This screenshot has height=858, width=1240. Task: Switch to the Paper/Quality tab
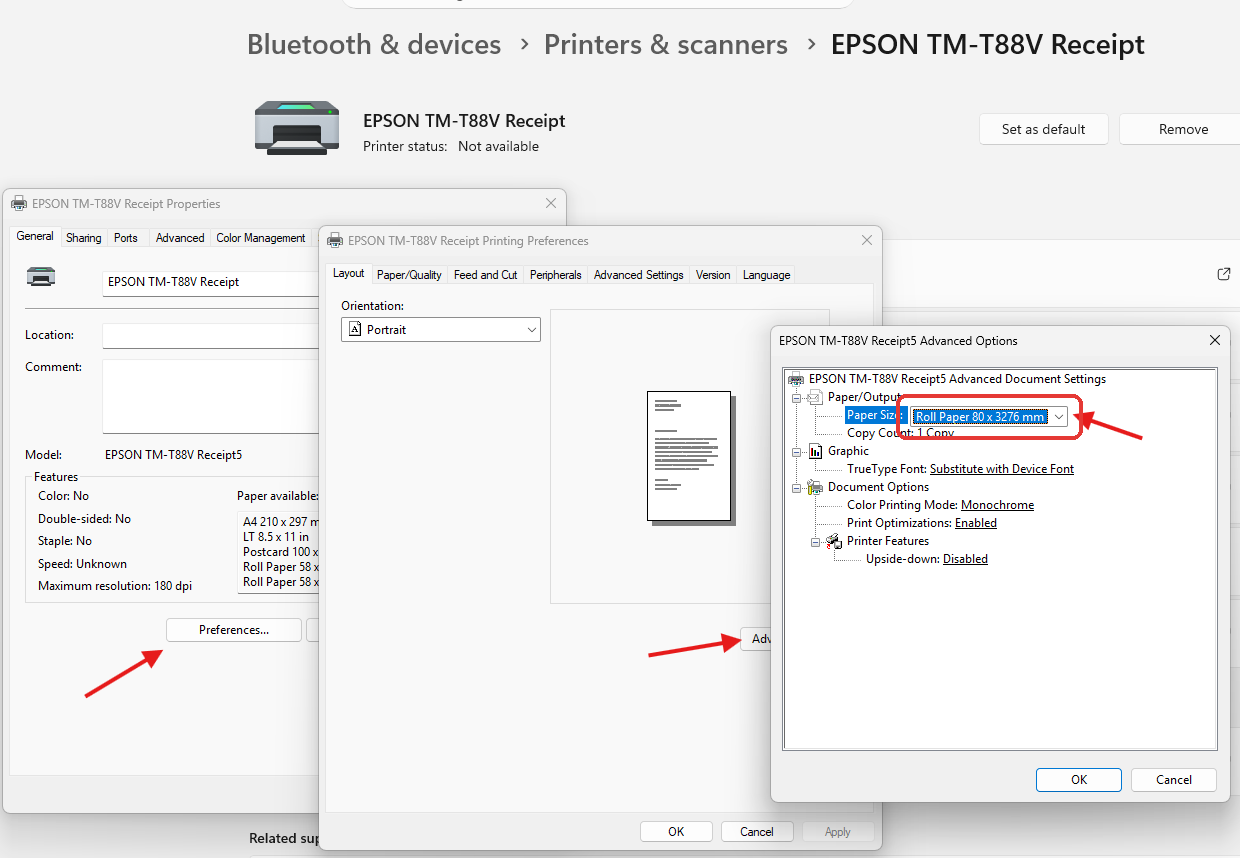409,275
